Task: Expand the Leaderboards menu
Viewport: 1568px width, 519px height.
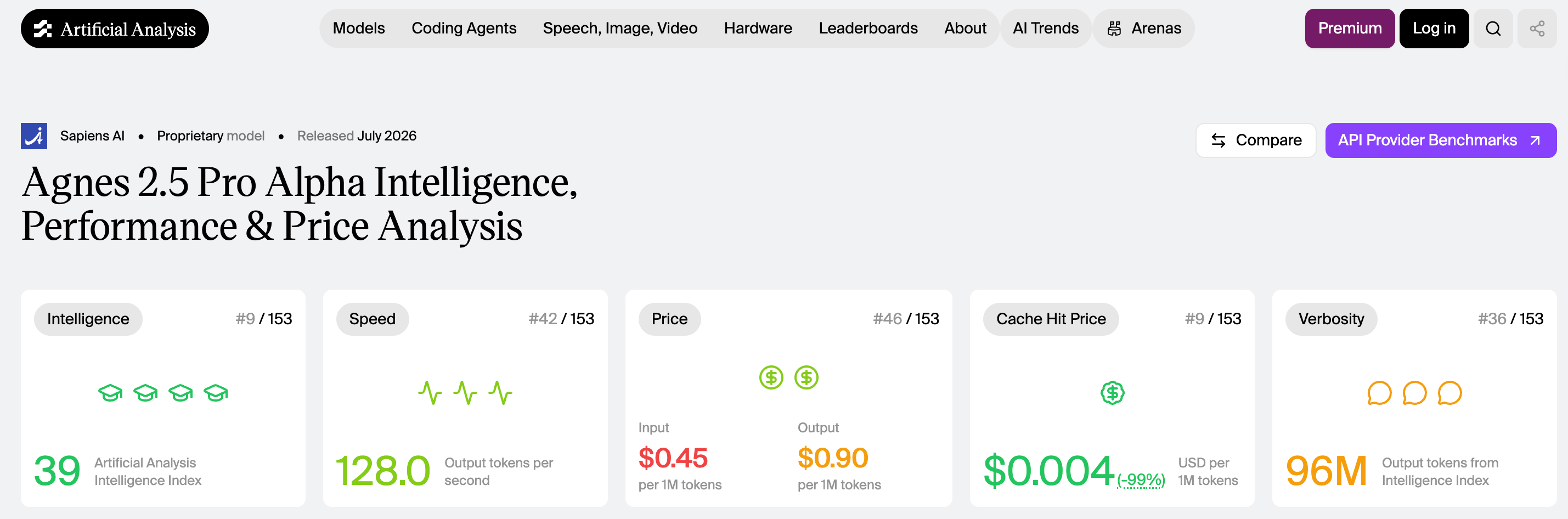Action: [868, 29]
